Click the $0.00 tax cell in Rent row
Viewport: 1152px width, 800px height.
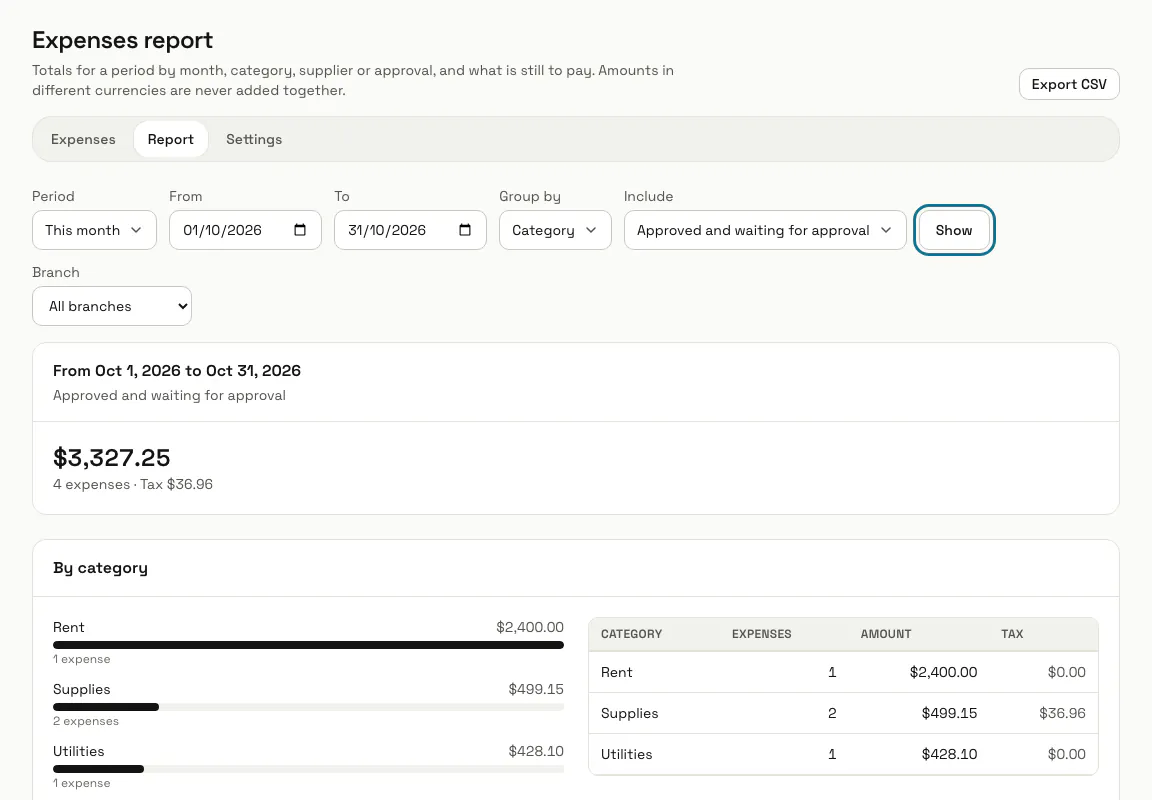[1066, 672]
